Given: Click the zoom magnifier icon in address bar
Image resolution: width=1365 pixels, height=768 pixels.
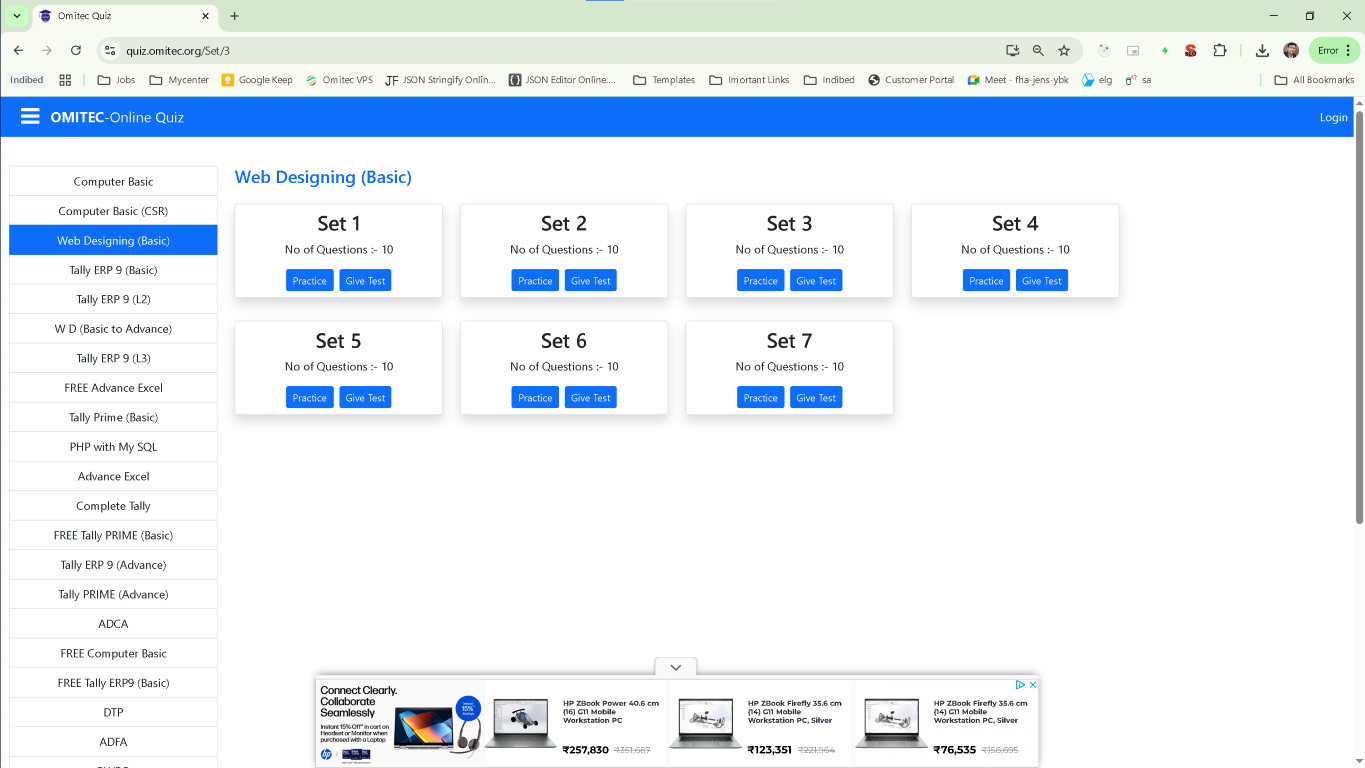Looking at the screenshot, I should [x=1038, y=50].
